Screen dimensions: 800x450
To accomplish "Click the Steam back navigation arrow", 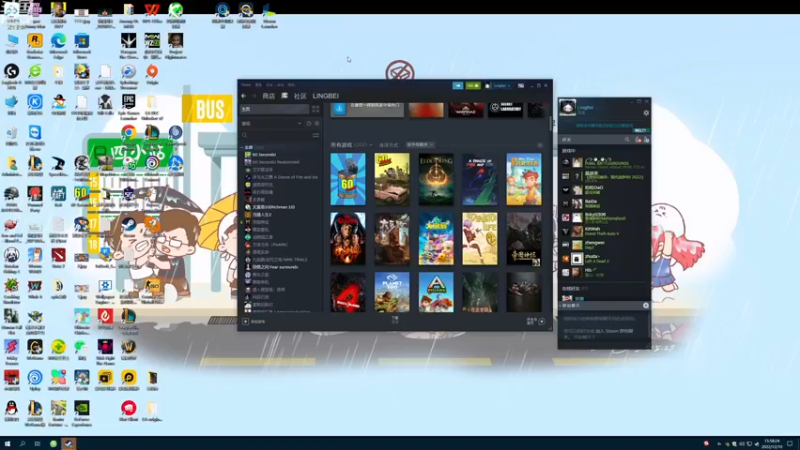I will 243,96.
